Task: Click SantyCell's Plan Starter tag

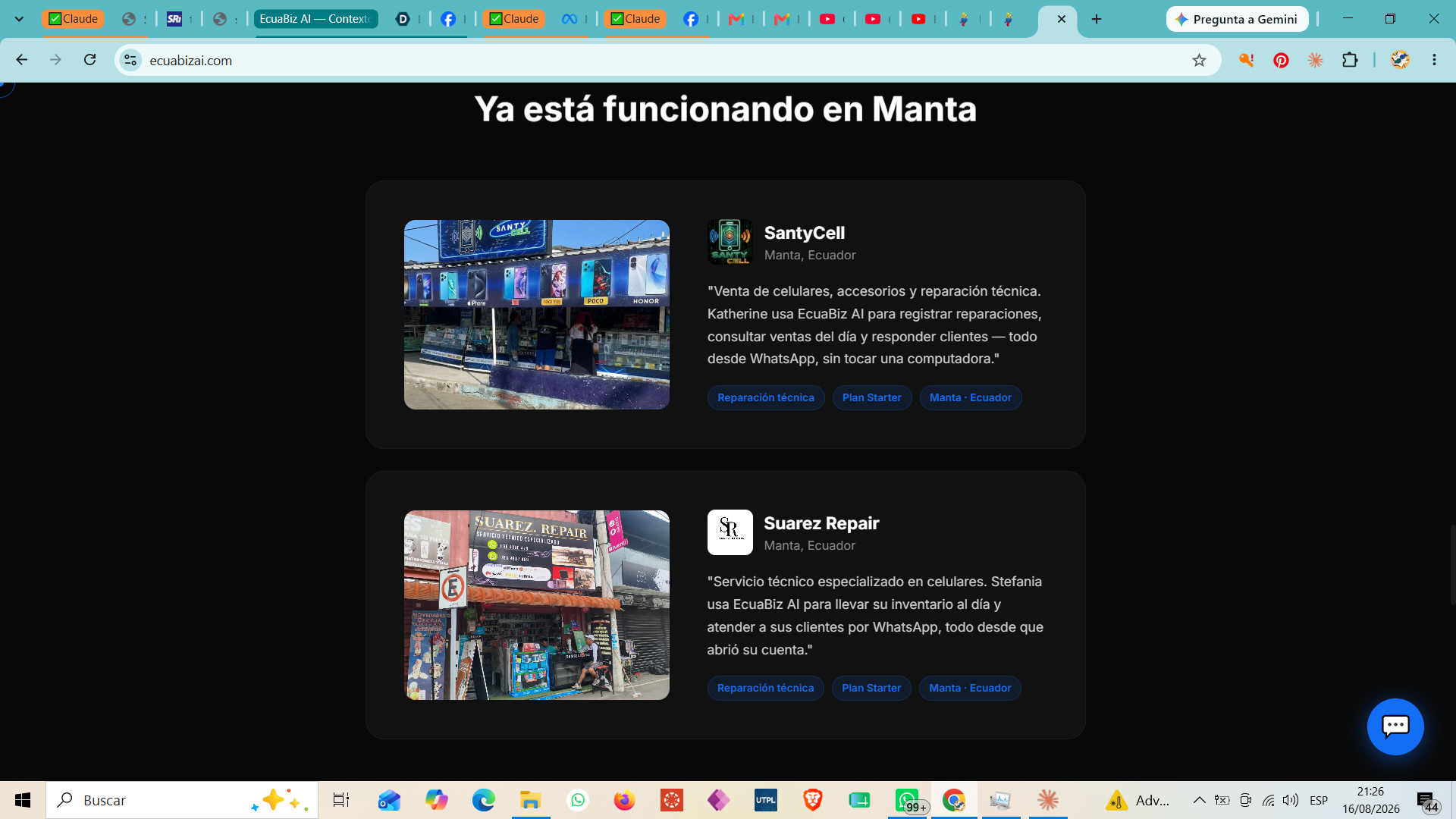Action: [872, 397]
